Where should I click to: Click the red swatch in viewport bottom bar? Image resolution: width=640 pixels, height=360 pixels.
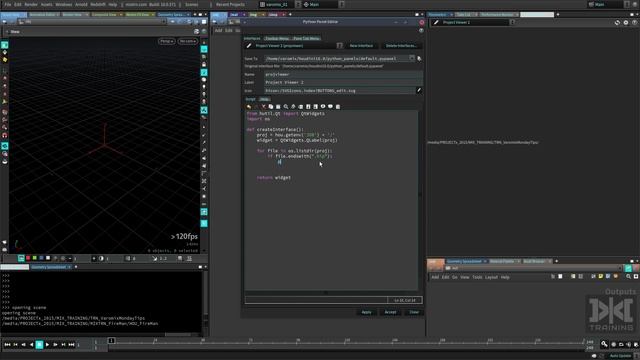pos(28,258)
